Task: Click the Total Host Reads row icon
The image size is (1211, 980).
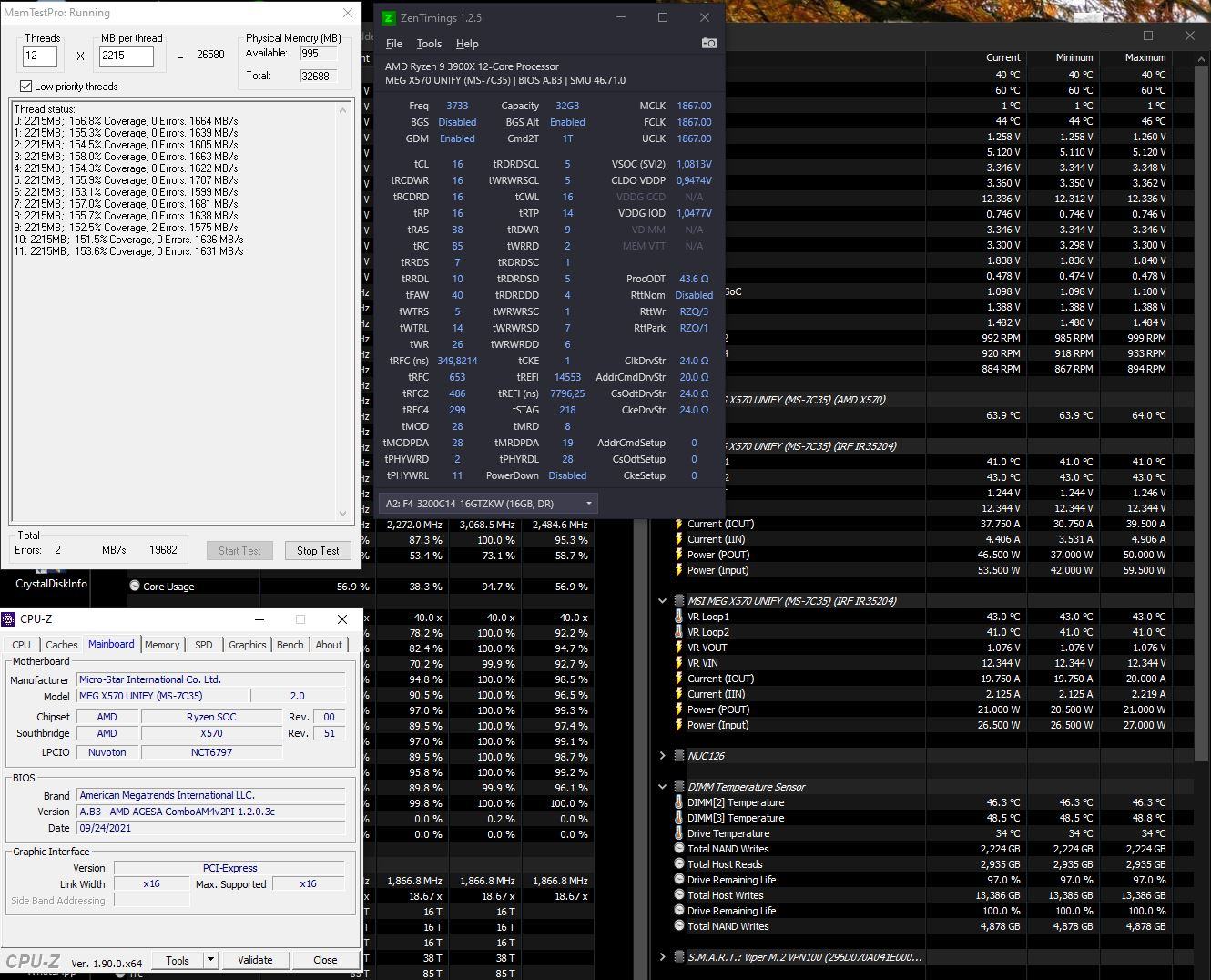Action: [x=678, y=864]
